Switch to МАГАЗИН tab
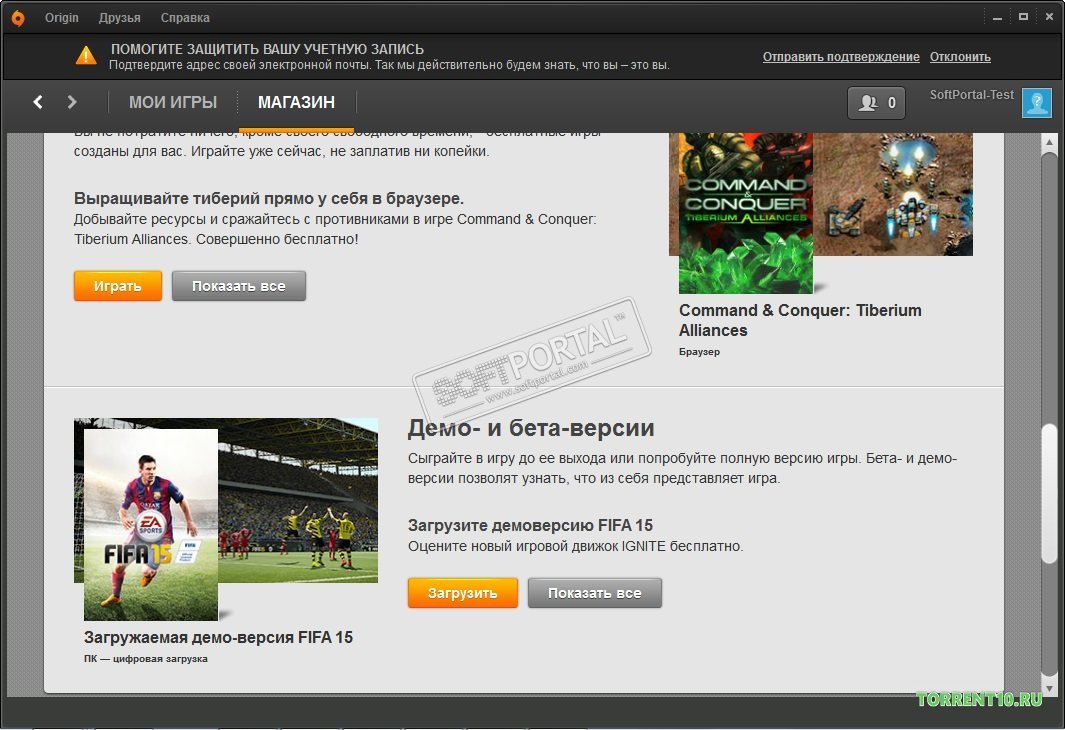Image resolution: width=1065 pixels, height=730 pixels. 296,102
